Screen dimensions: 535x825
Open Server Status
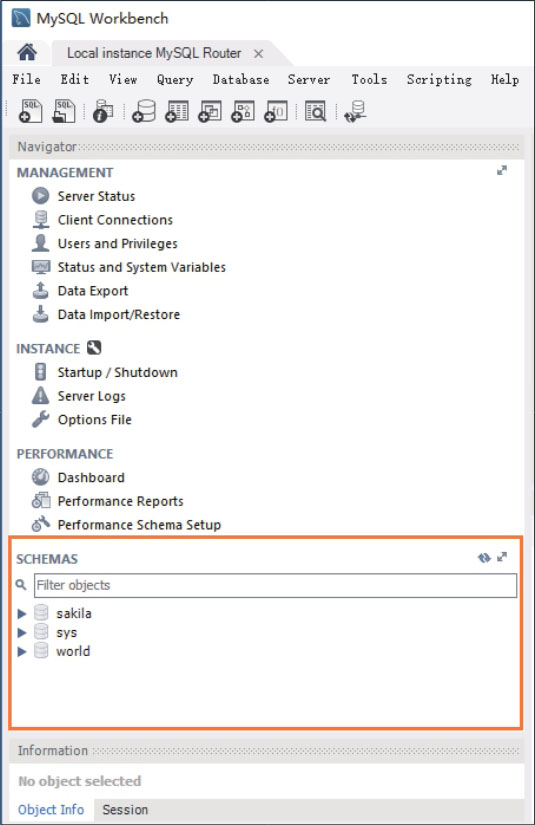point(96,196)
